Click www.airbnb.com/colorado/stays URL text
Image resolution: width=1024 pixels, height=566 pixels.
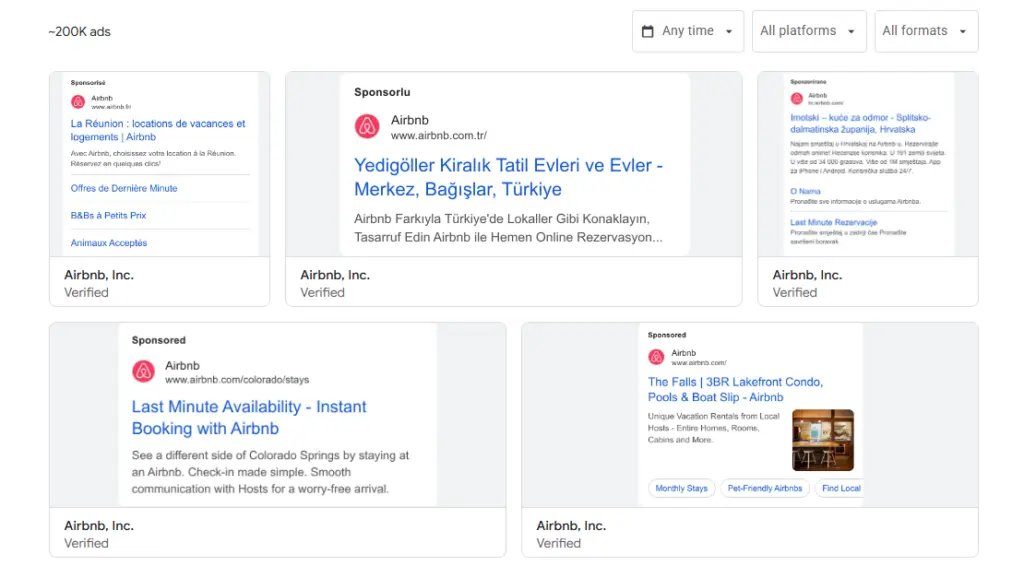coord(237,380)
